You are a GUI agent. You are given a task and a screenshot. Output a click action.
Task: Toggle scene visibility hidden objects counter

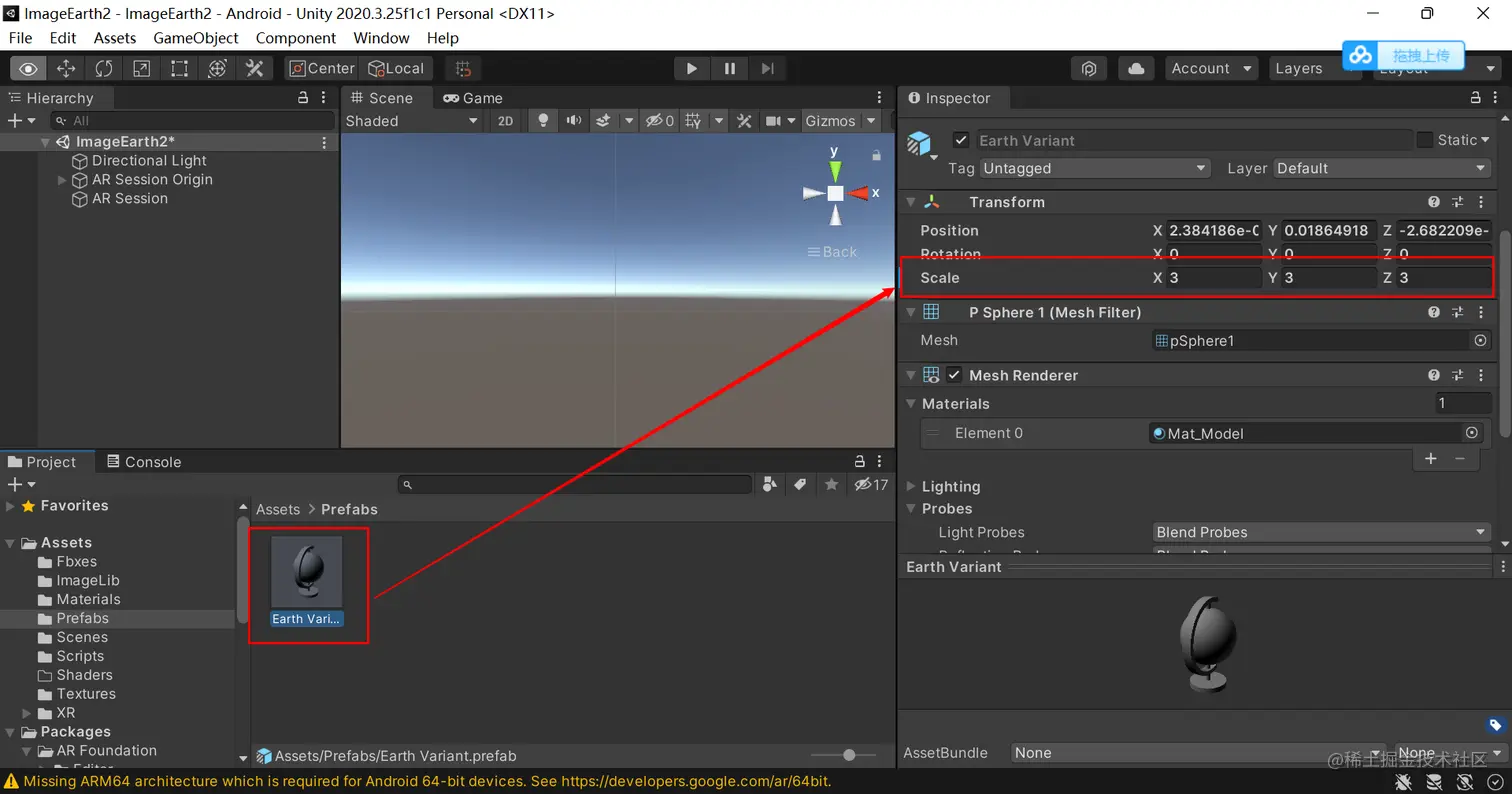click(659, 121)
